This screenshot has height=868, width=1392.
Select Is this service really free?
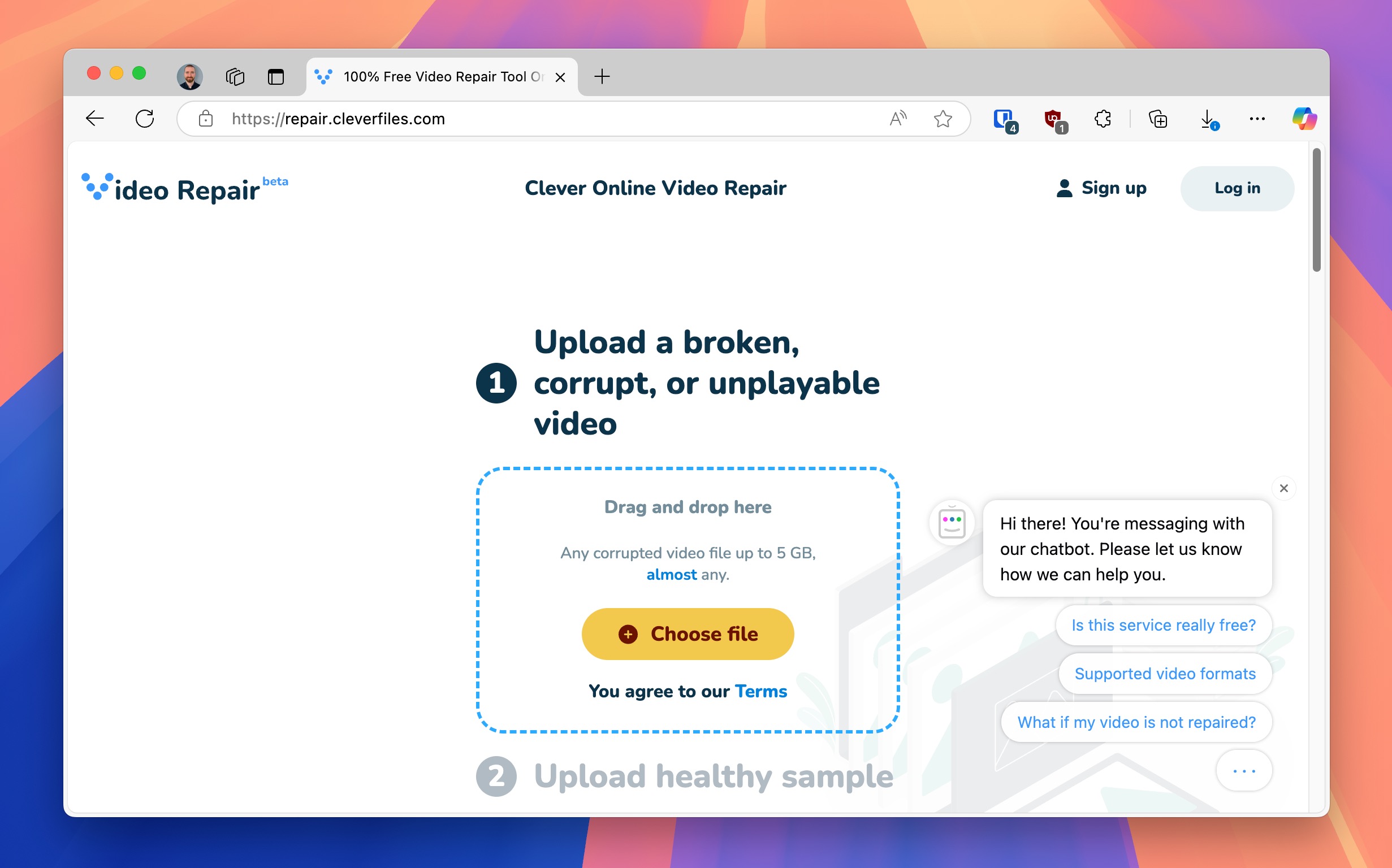coord(1162,625)
